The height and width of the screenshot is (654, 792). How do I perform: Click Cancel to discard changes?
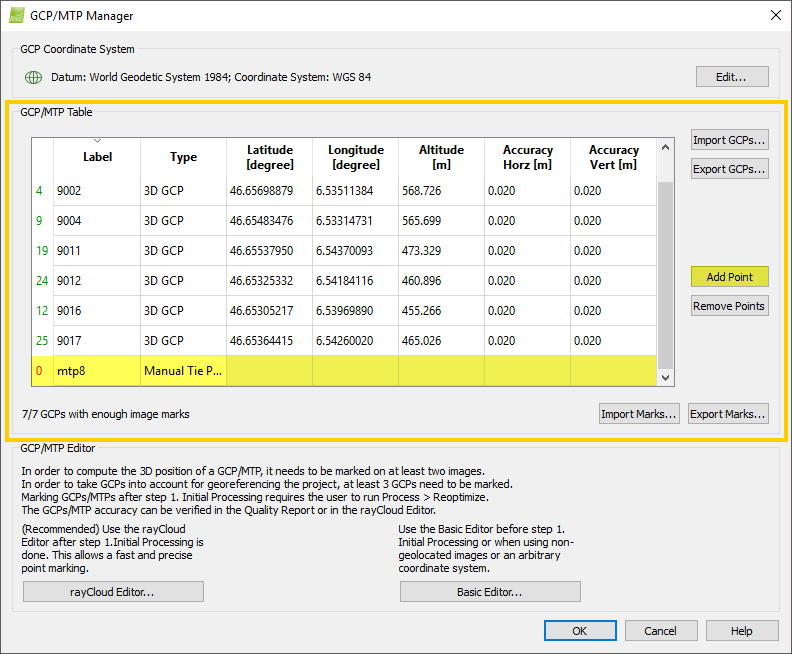pyautogui.click(x=660, y=631)
